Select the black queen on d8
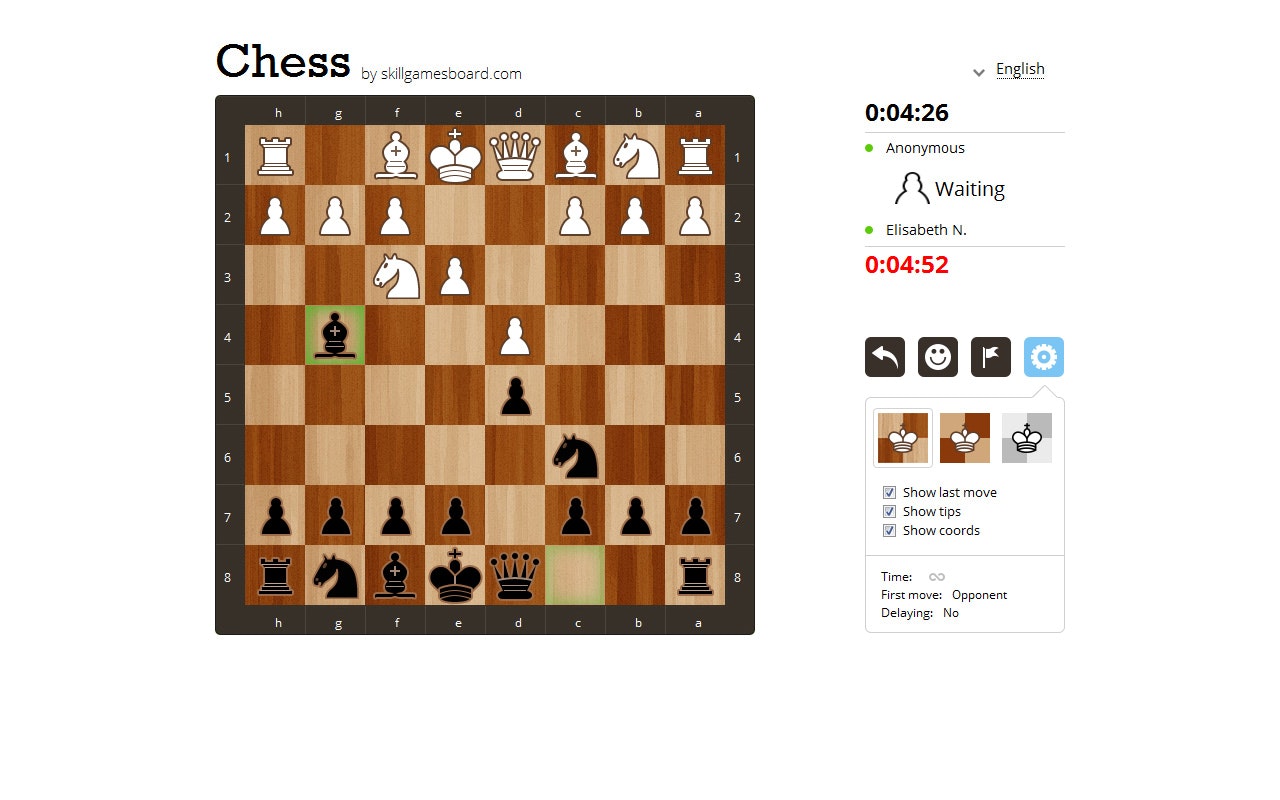Image resolution: width=1280 pixels, height=800 pixels. pos(515,575)
